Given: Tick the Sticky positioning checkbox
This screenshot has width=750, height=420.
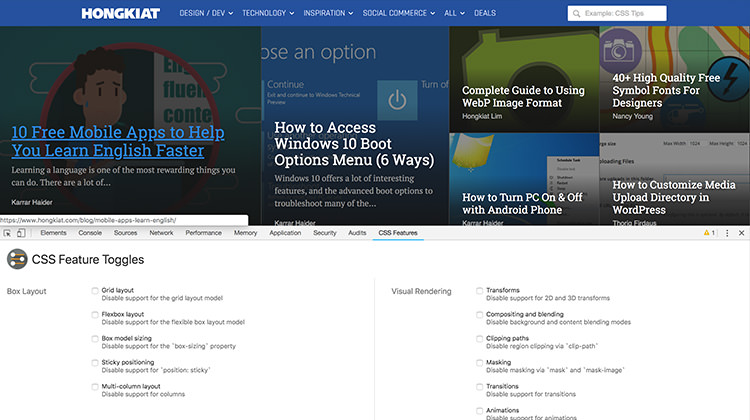Looking at the screenshot, I should click(x=95, y=363).
